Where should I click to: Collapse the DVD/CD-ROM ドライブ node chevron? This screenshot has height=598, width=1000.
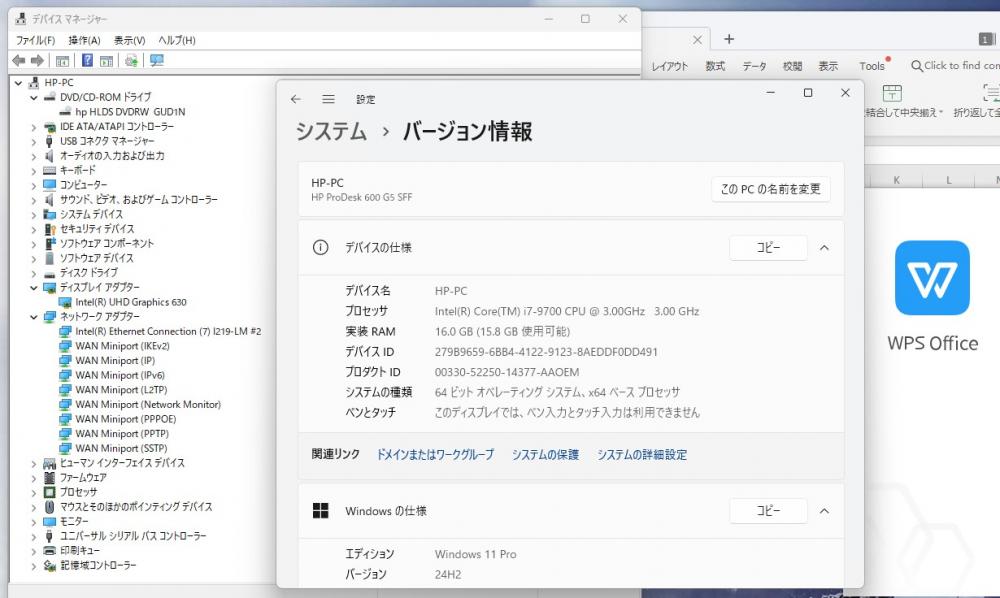point(34,98)
